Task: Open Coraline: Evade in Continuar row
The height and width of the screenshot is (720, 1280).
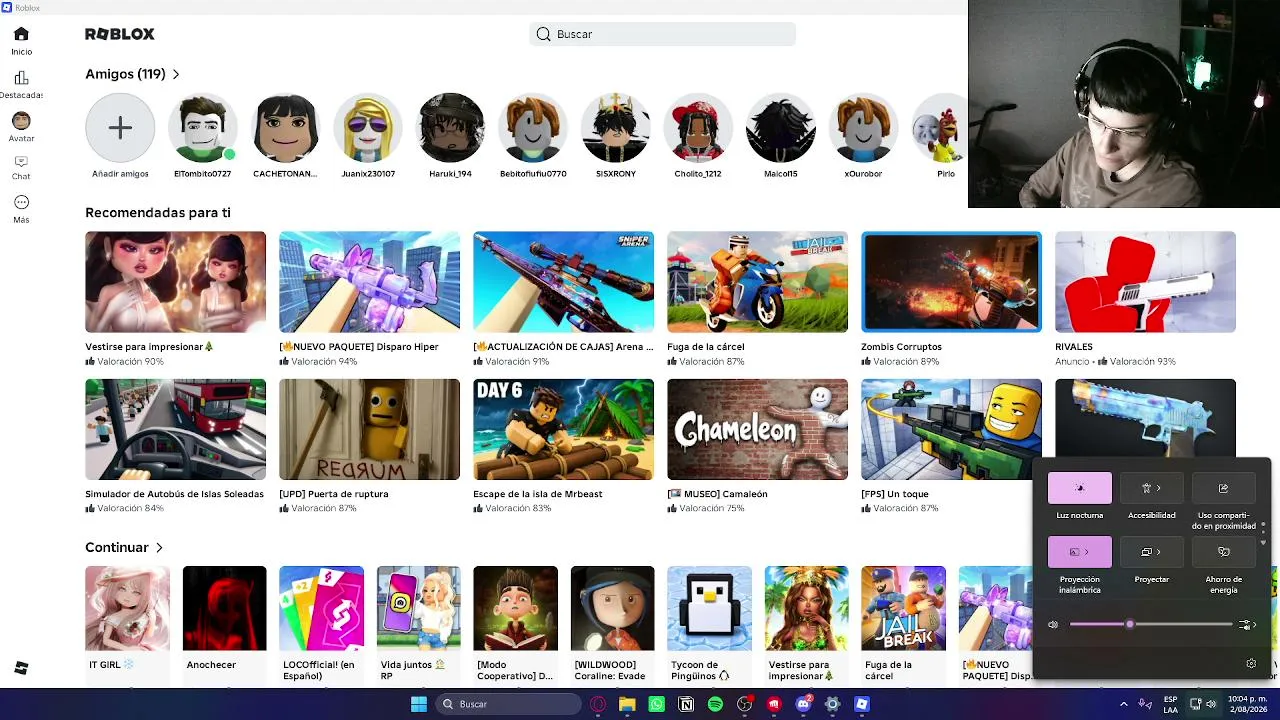Action: (612, 608)
